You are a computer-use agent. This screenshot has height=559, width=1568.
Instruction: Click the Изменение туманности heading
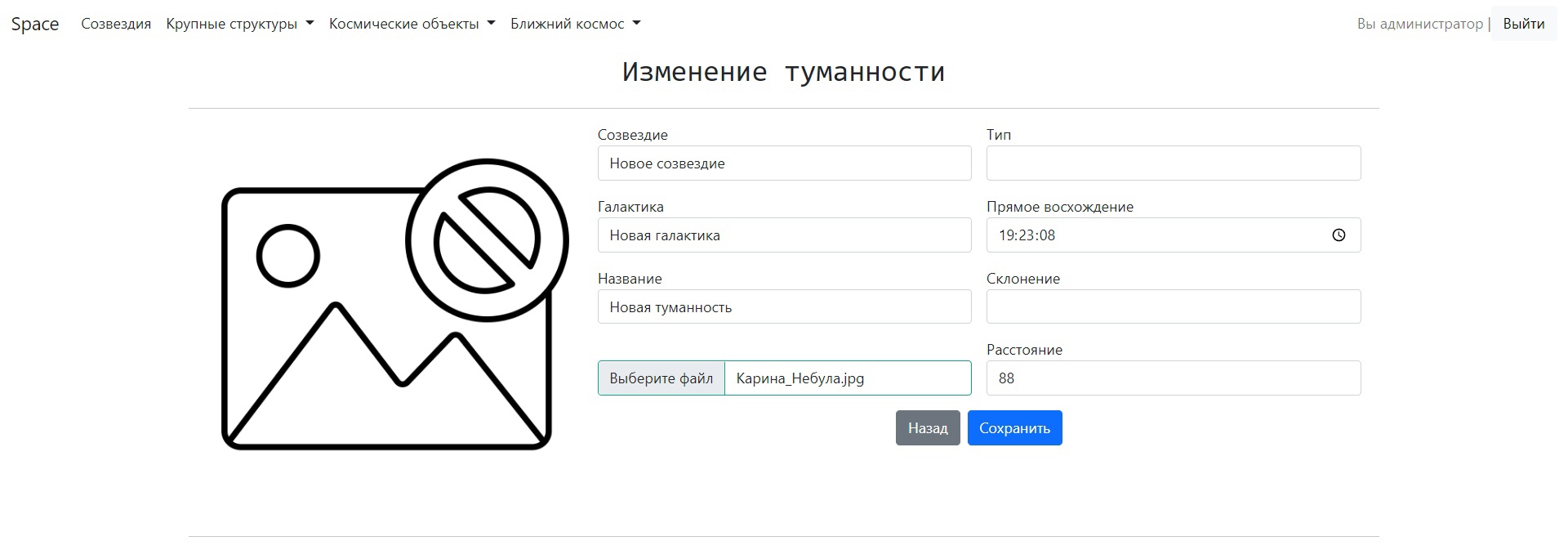(x=784, y=72)
